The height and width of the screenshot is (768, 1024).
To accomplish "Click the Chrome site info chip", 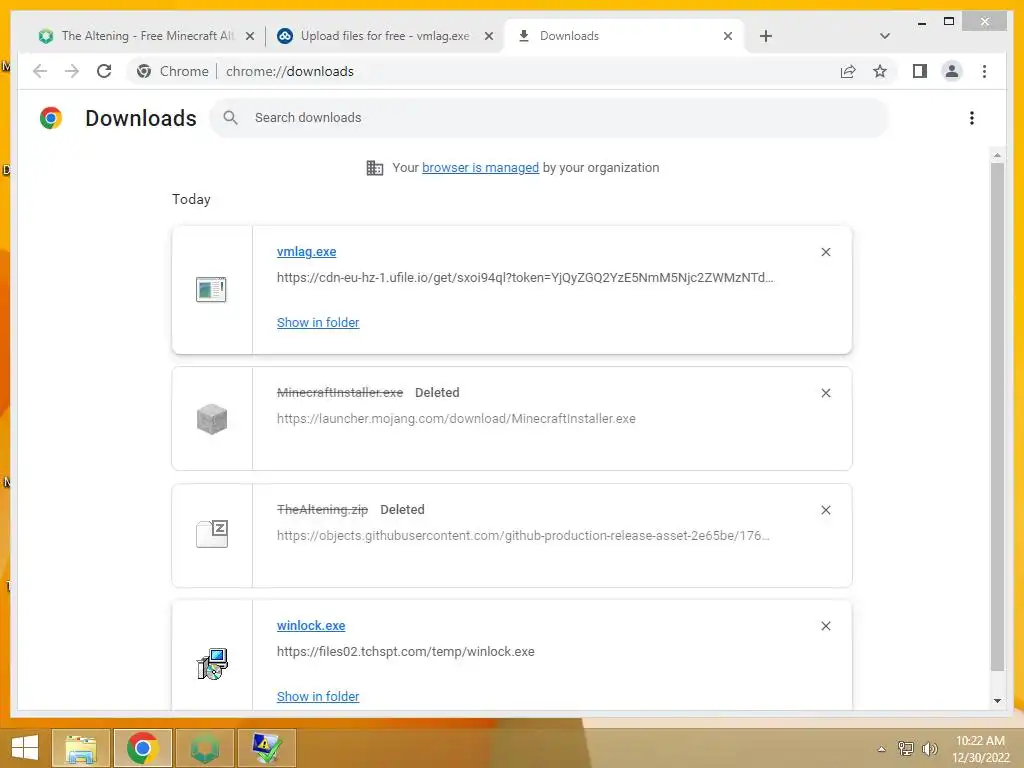I will click(173, 71).
